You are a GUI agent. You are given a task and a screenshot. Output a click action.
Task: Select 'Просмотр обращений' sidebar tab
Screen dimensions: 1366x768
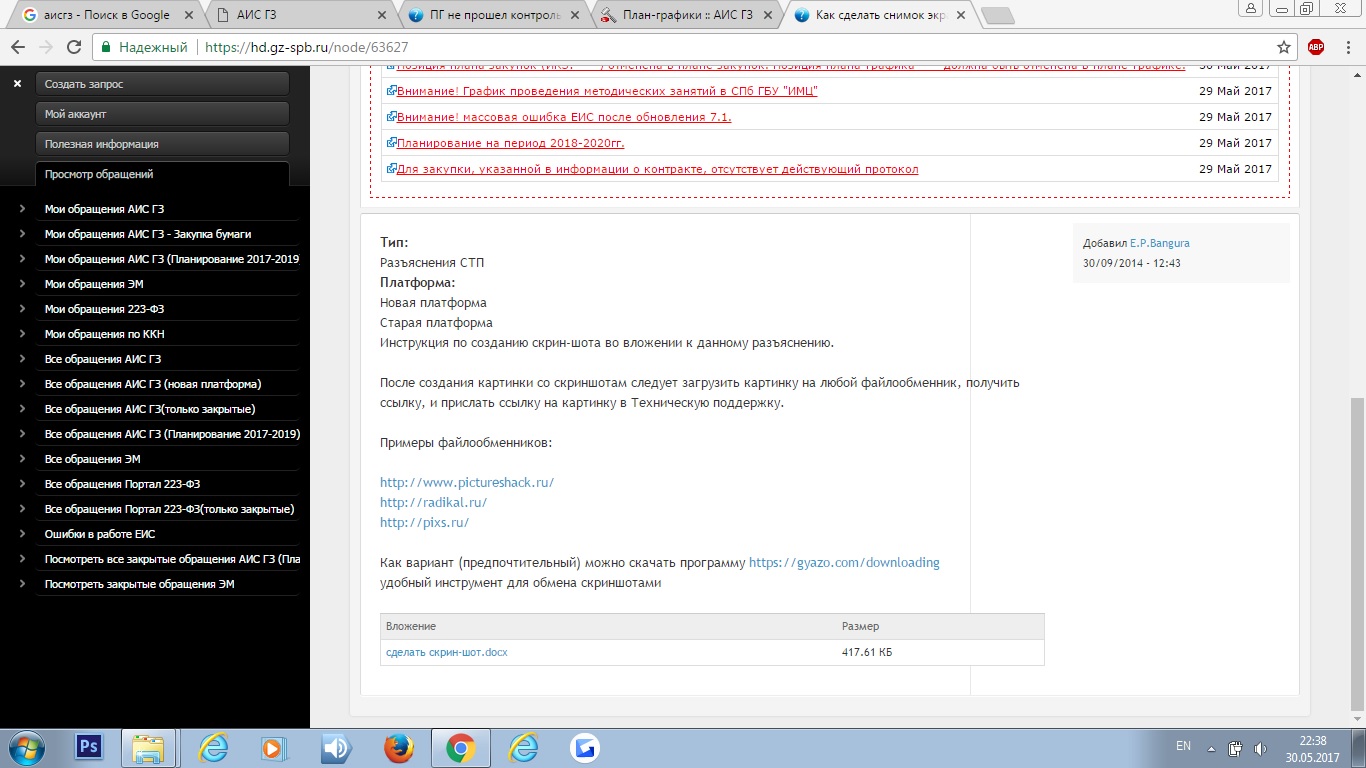click(x=162, y=174)
